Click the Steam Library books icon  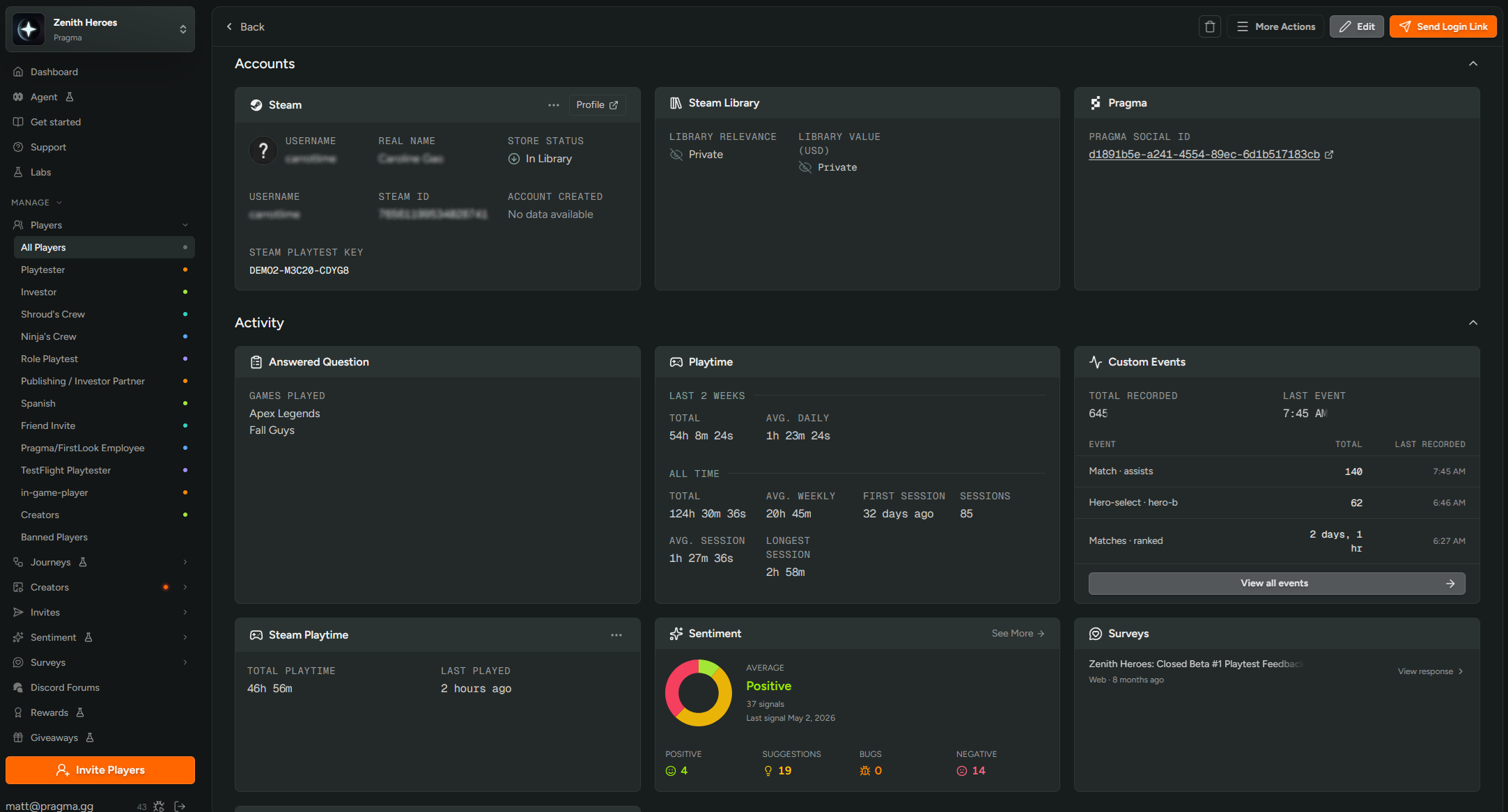click(x=676, y=103)
